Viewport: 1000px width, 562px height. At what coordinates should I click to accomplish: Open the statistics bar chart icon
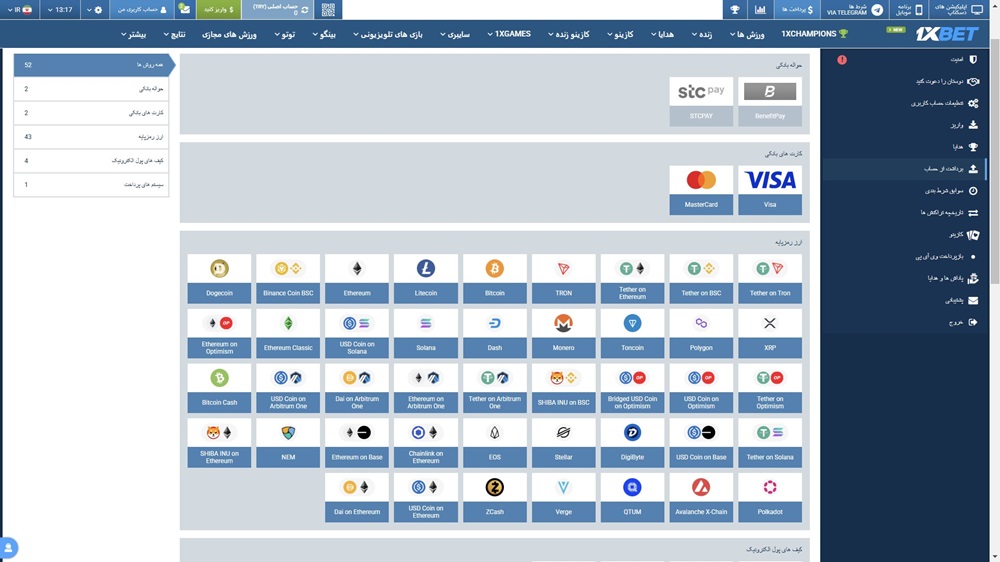[760, 10]
